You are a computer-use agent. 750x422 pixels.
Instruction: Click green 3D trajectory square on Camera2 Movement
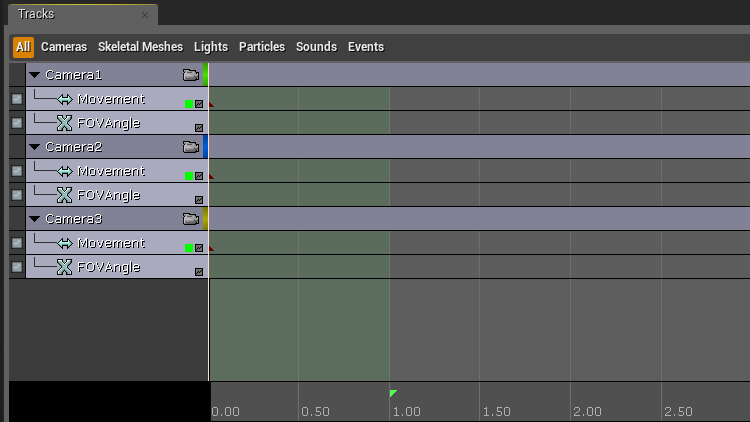tap(189, 176)
